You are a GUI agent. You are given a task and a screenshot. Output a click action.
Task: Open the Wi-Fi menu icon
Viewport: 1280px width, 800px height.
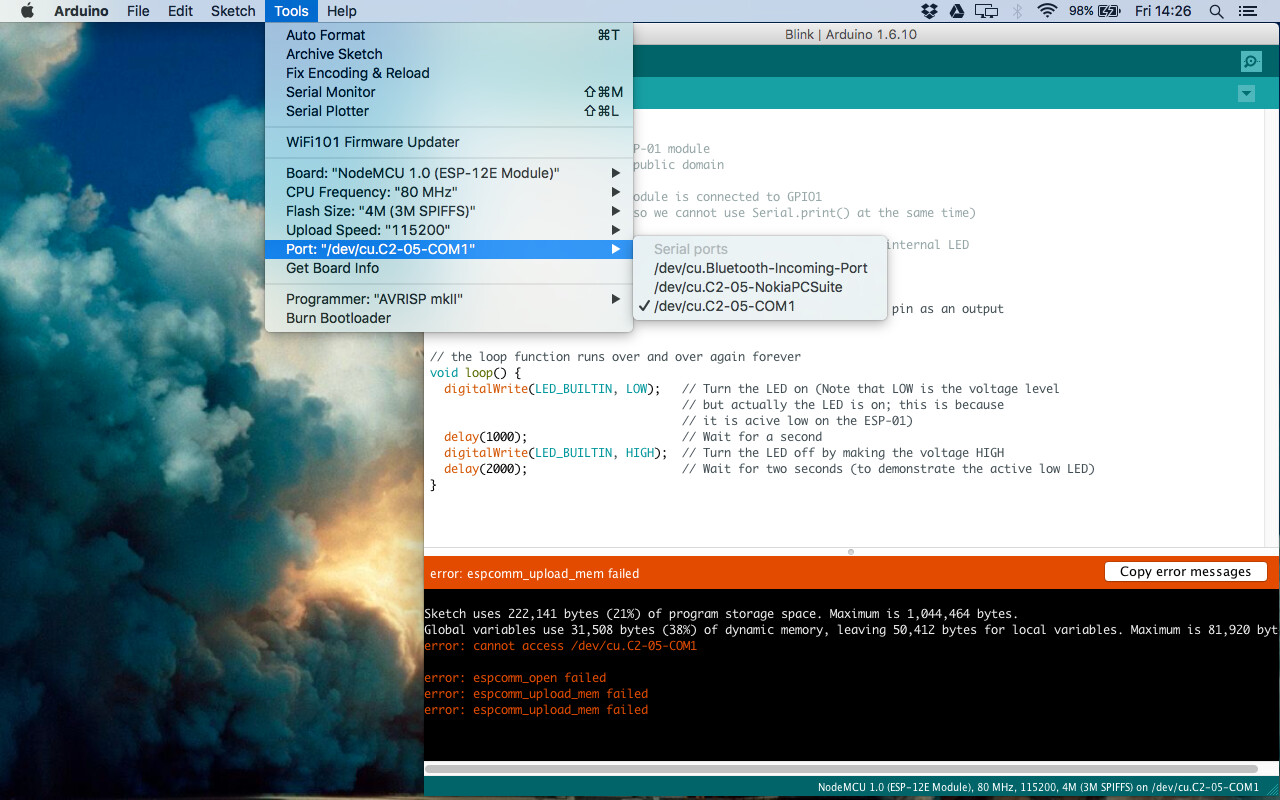pyautogui.click(x=1046, y=11)
